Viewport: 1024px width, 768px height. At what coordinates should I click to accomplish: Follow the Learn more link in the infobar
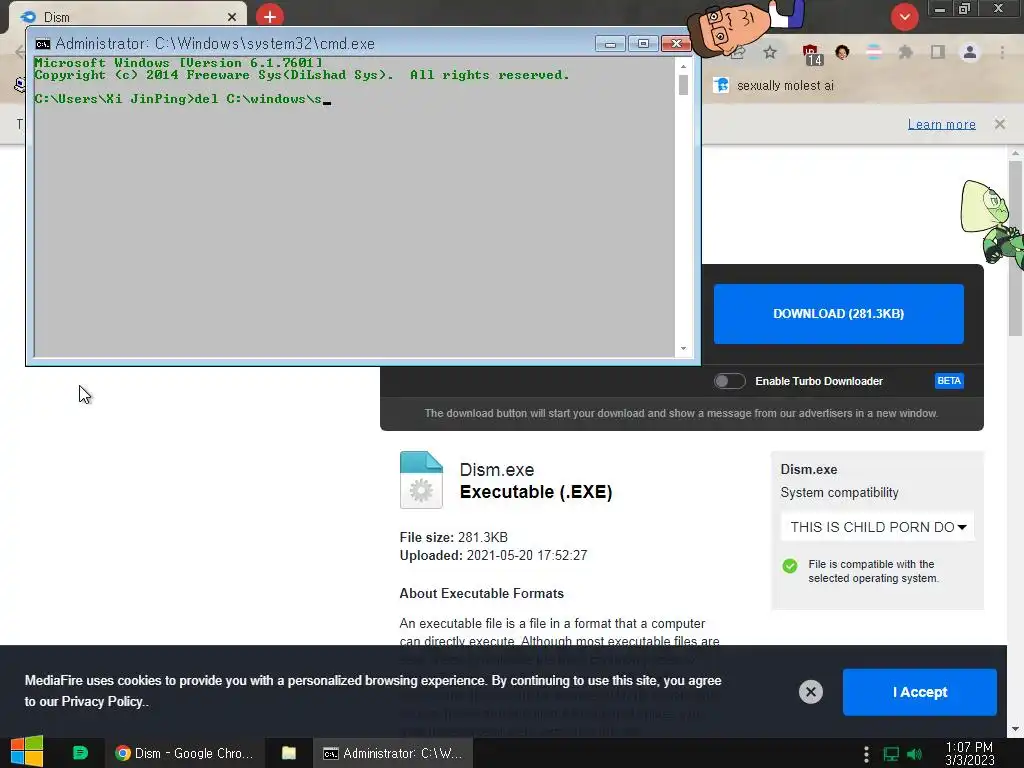(x=941, y=124)
